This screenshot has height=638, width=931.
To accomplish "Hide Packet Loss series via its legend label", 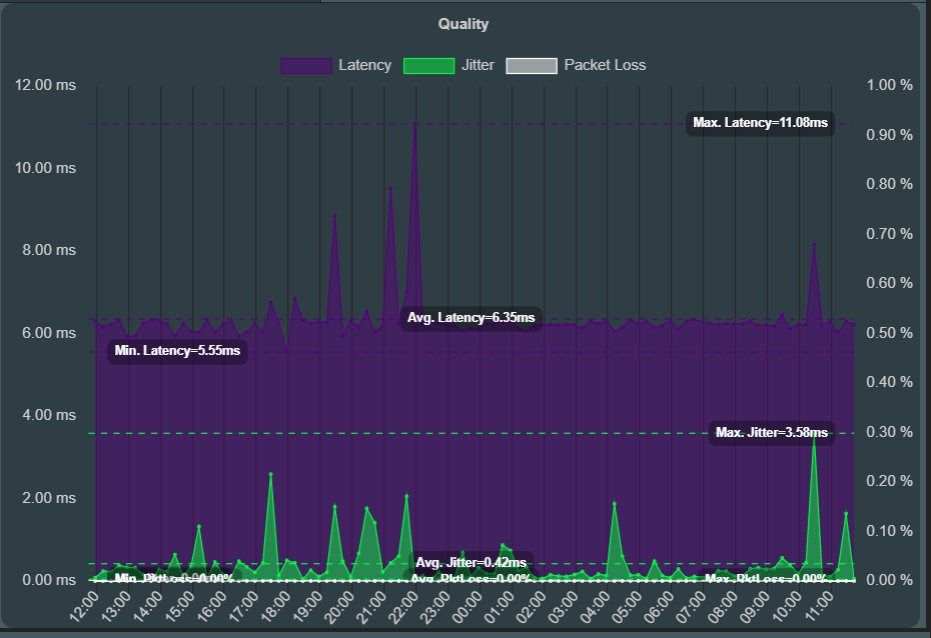I will tap(604, 65).
